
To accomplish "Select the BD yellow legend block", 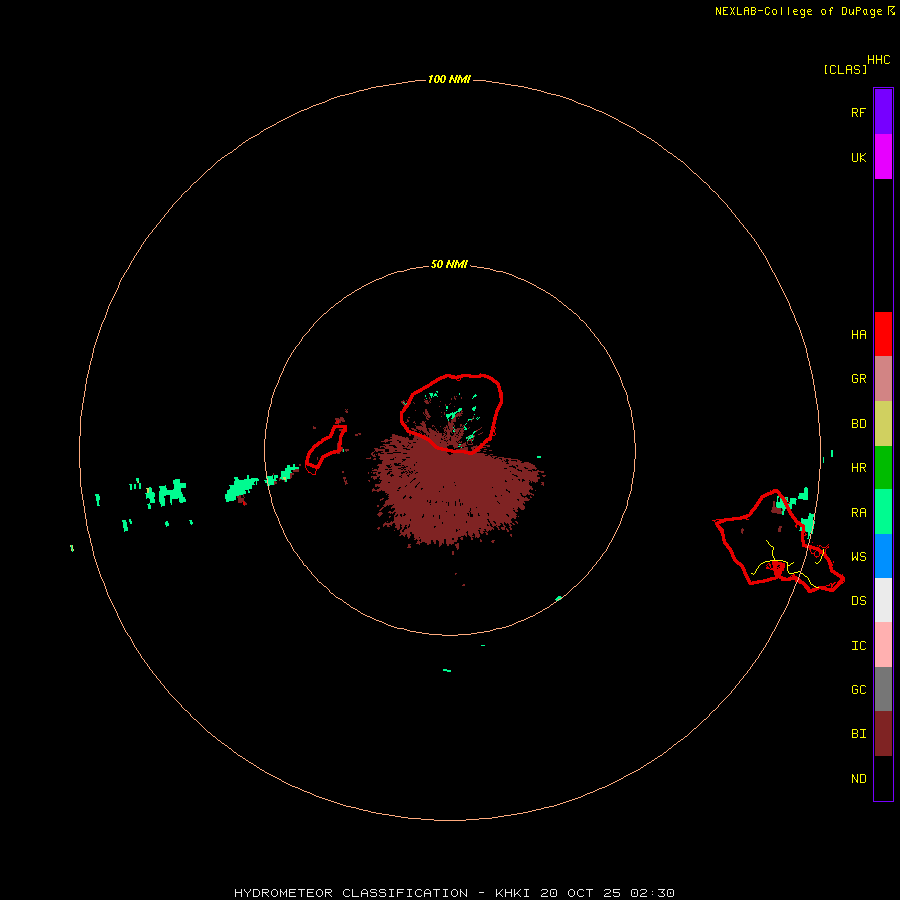I will tap(883, 424).
